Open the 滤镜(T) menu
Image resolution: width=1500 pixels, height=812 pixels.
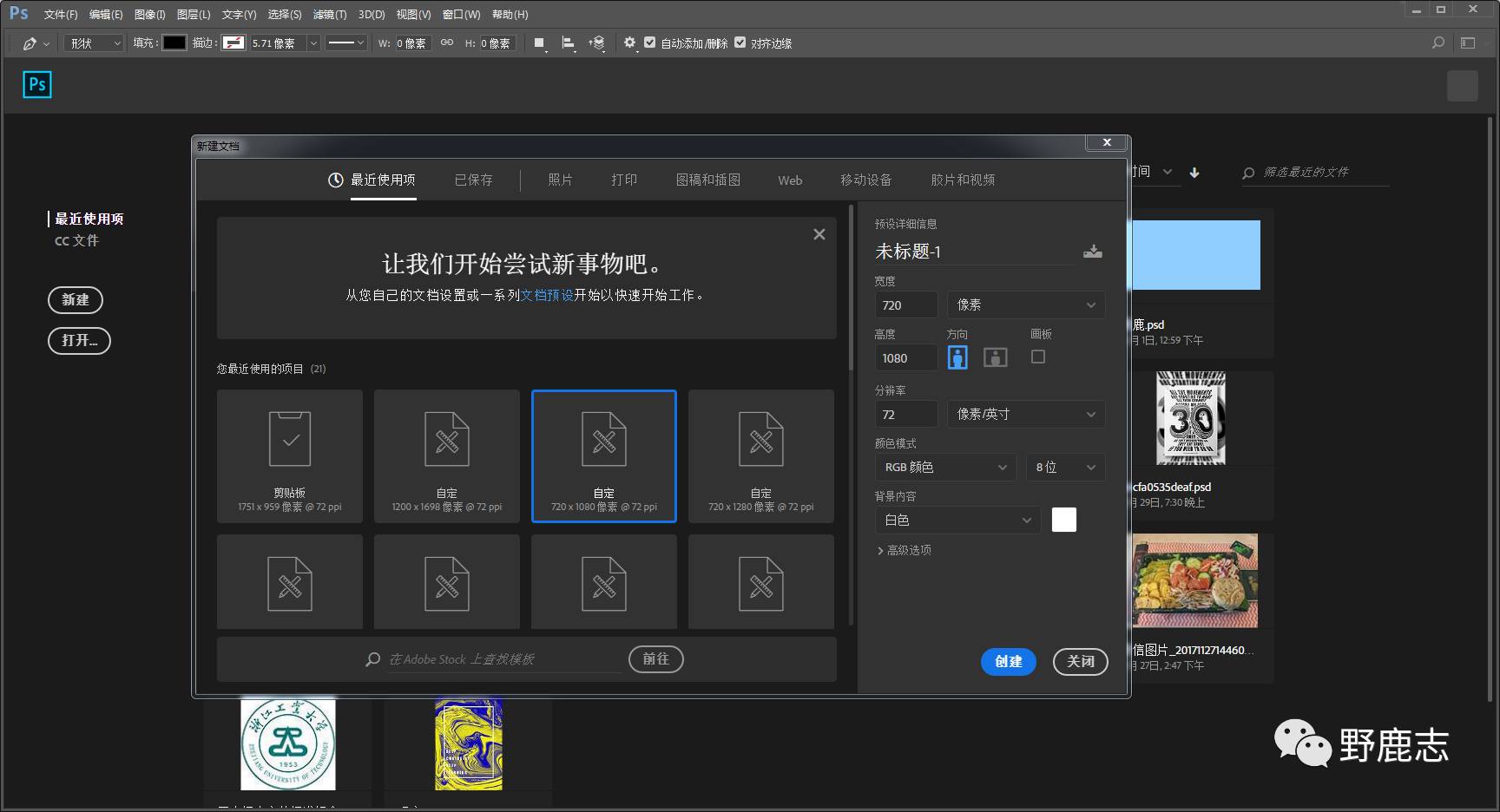329,15
